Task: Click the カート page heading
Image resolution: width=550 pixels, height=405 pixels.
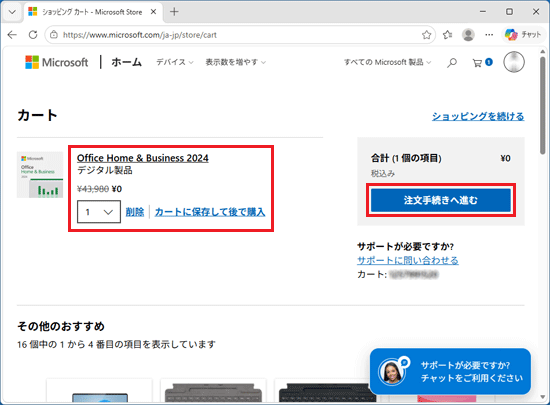Action: pyautogui.click(x=37, y=115)
